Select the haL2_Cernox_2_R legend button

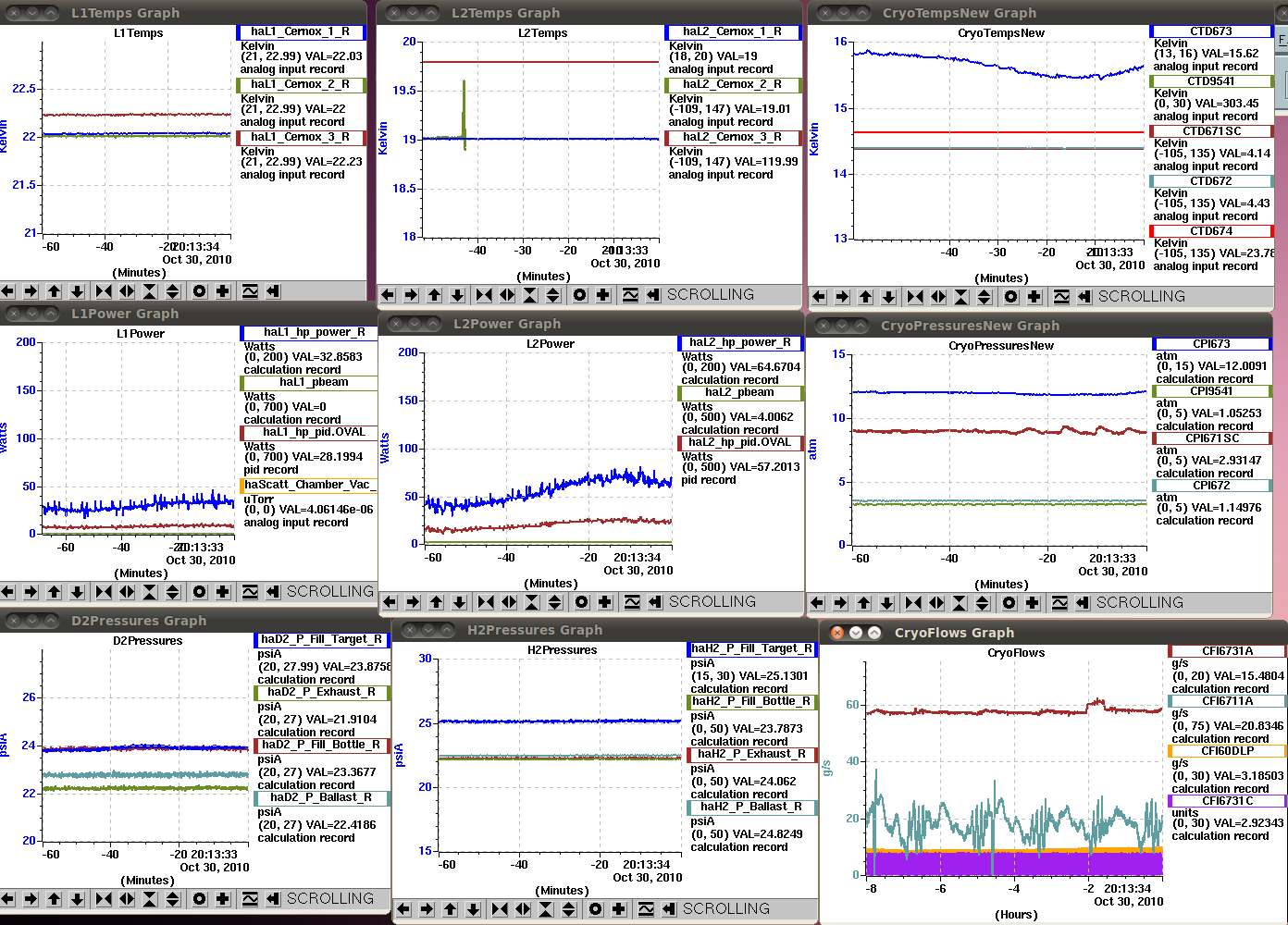click(733, 85)
